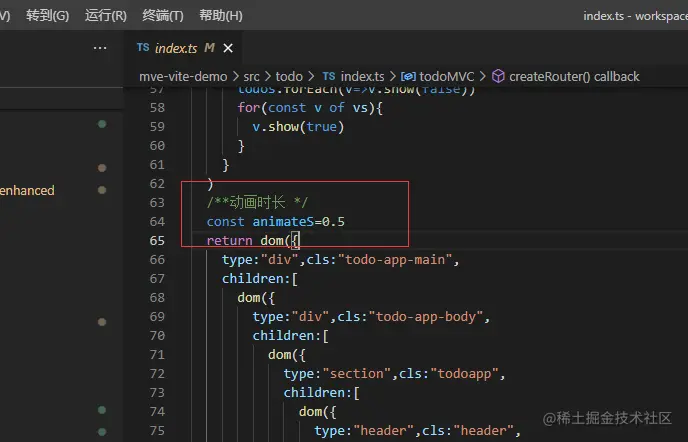Click "todo-app-main" string in code
This screenshot has height=442, width=688.
[x=394, y=260]
